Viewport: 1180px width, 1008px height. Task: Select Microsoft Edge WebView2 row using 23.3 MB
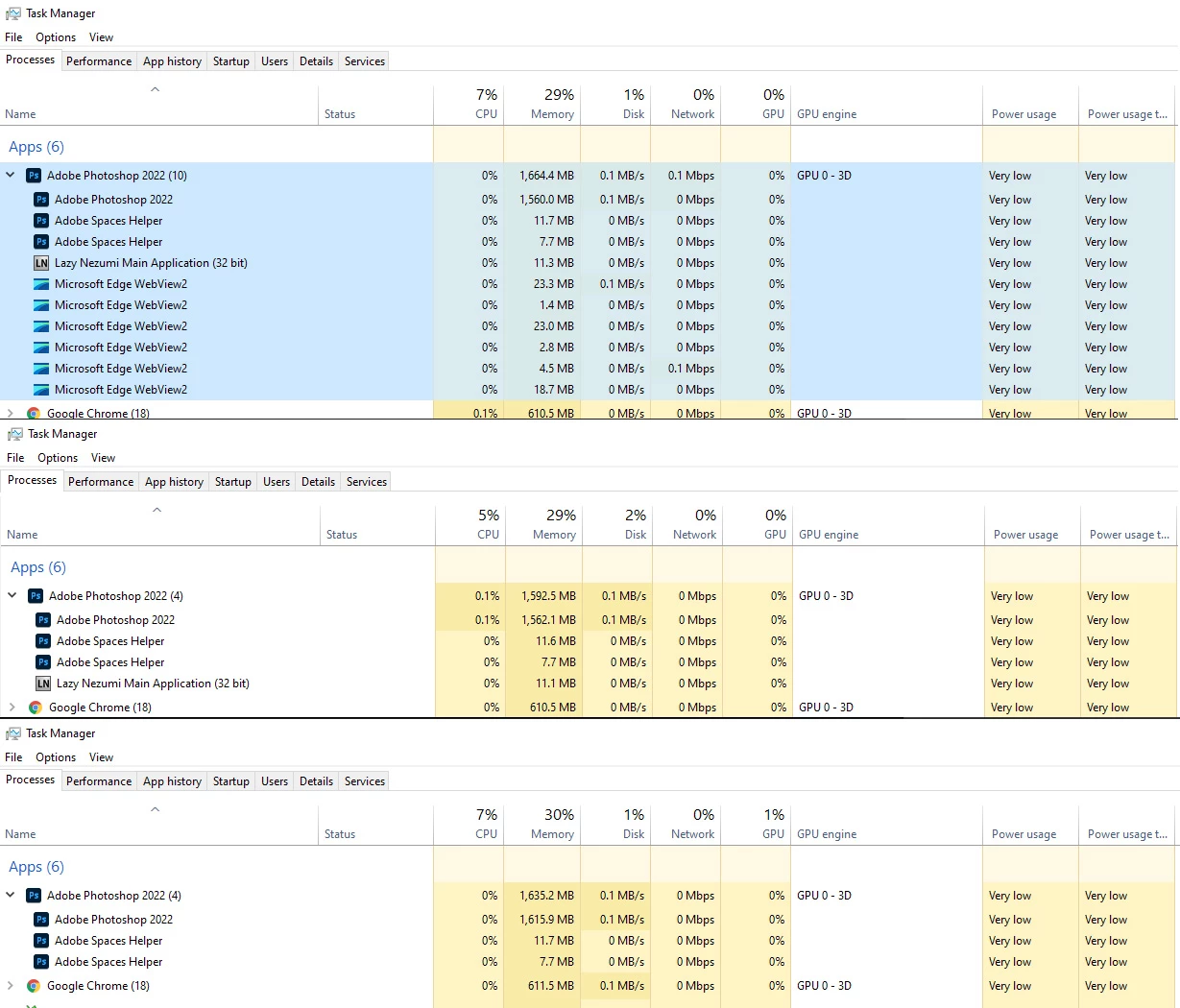[x=588, y=284]
